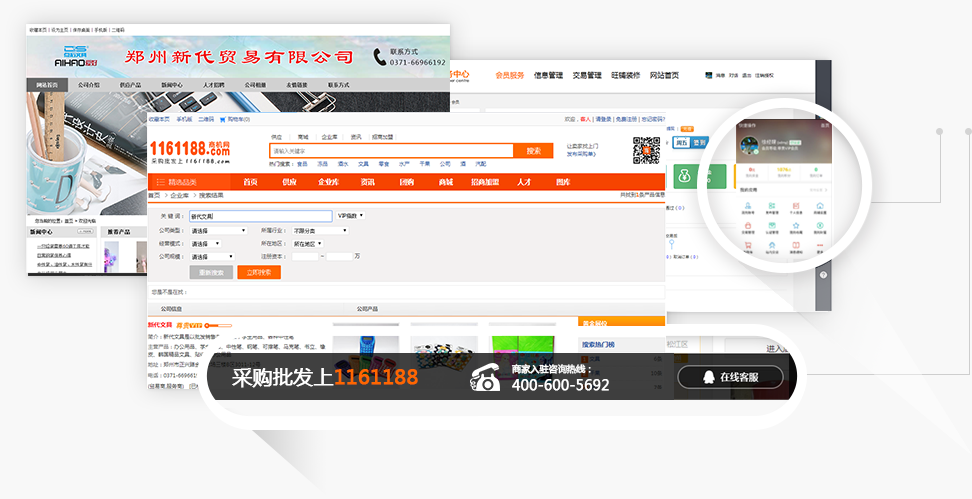Open the blue star icon in app grid
The height and width of the screenshot is (499, 972).
(x=796, y=226)
